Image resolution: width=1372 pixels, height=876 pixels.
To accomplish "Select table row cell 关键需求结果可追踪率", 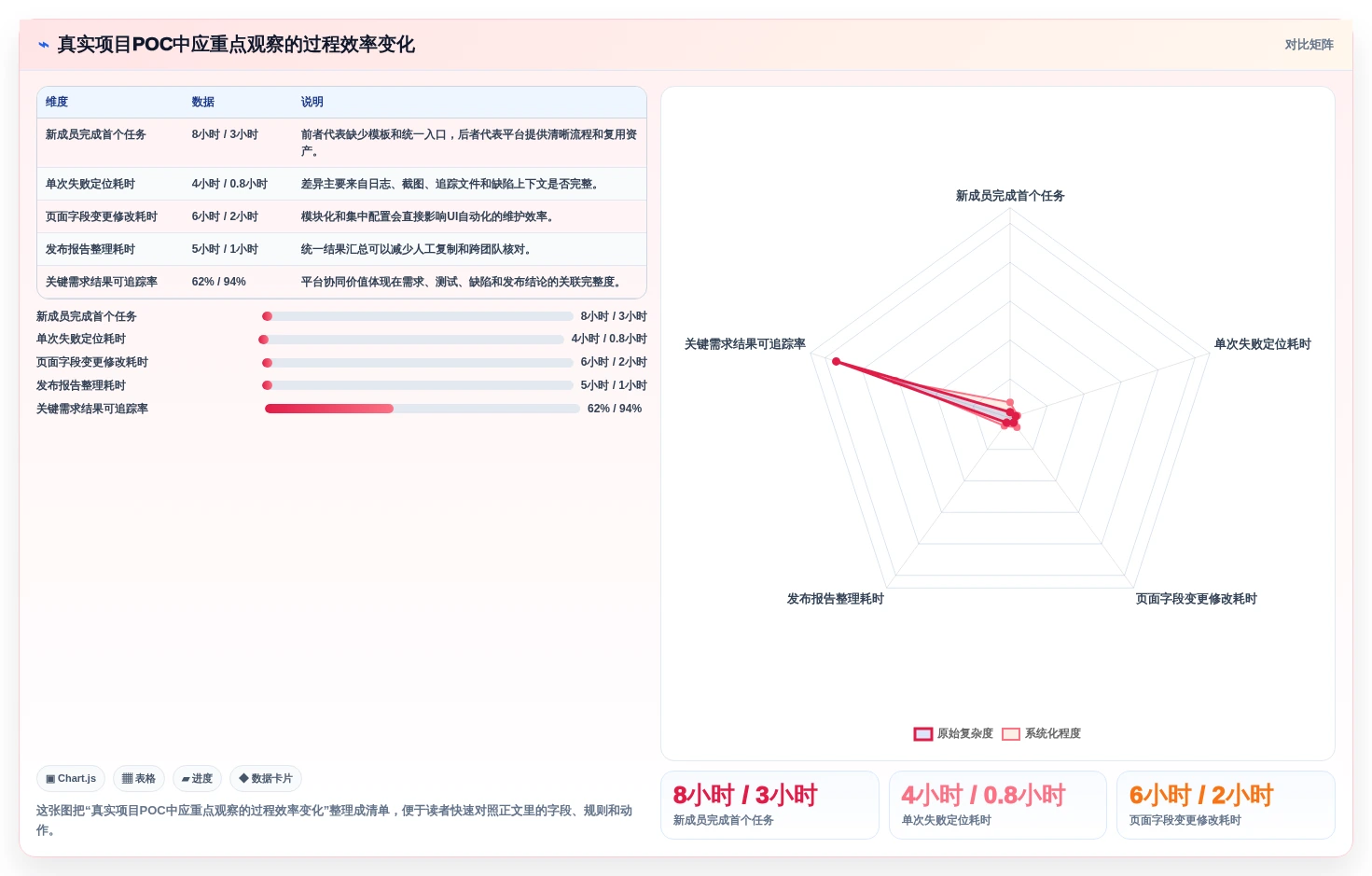I will pyautogui.click(x=102, y=282).
